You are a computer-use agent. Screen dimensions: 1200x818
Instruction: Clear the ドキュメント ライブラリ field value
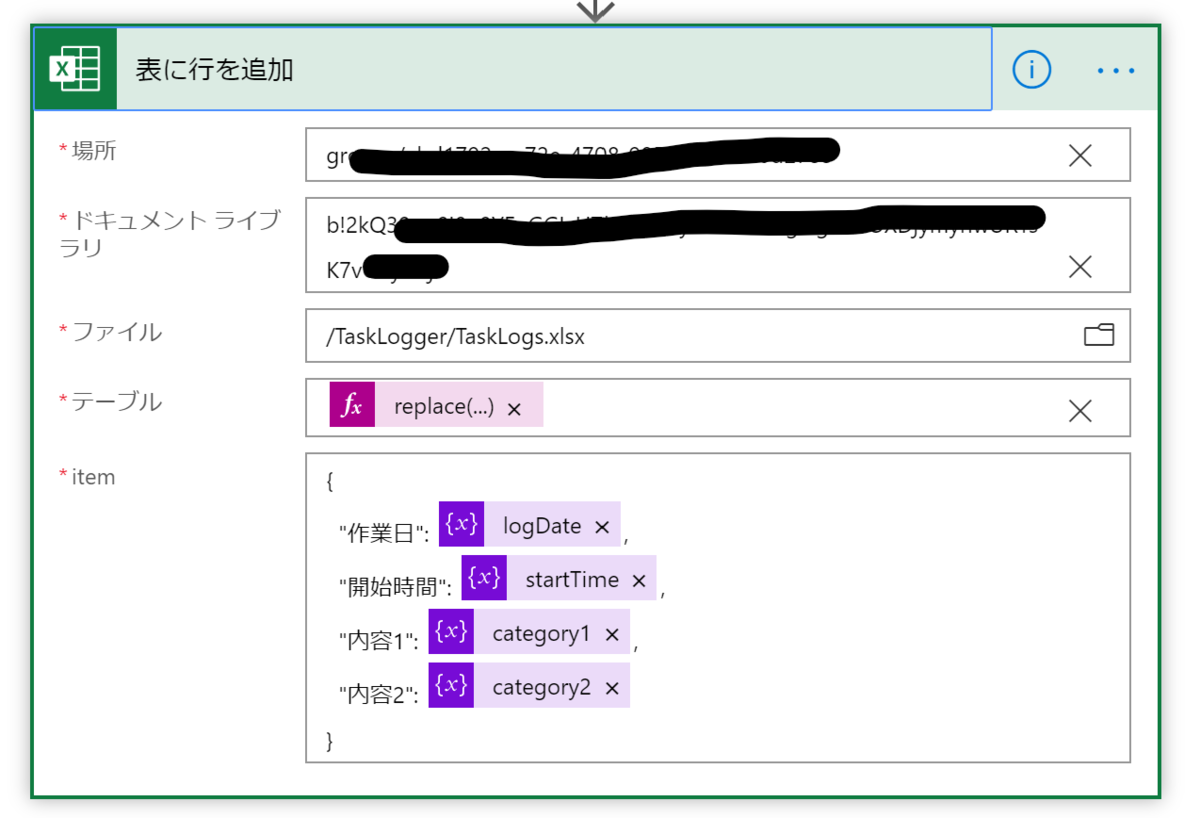pos(1080,267)
